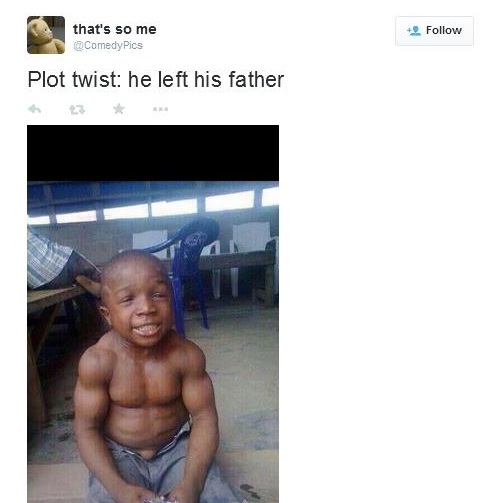Click the bright window strip in the photo
The width and height of the screenshot is (489, 503).
[157, 208]
